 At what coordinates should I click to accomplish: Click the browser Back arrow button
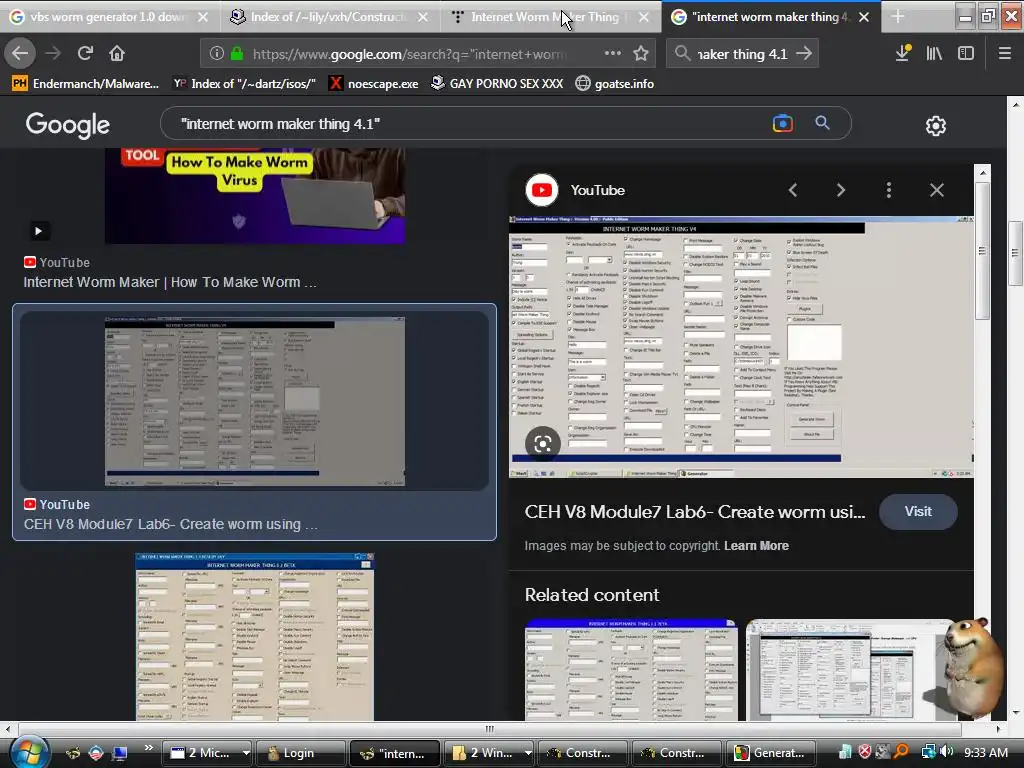pyautogui.click(x=20, y=53)
